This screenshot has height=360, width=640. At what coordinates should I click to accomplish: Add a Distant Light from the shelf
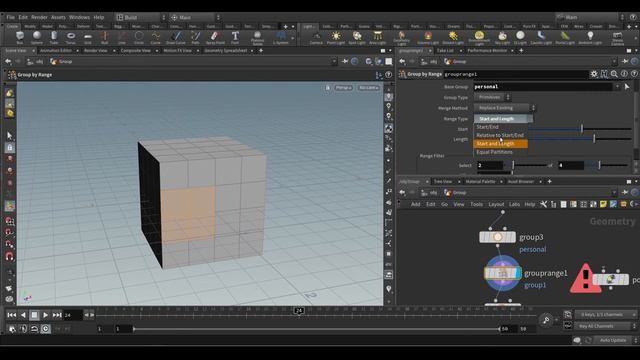pos(453,38)
